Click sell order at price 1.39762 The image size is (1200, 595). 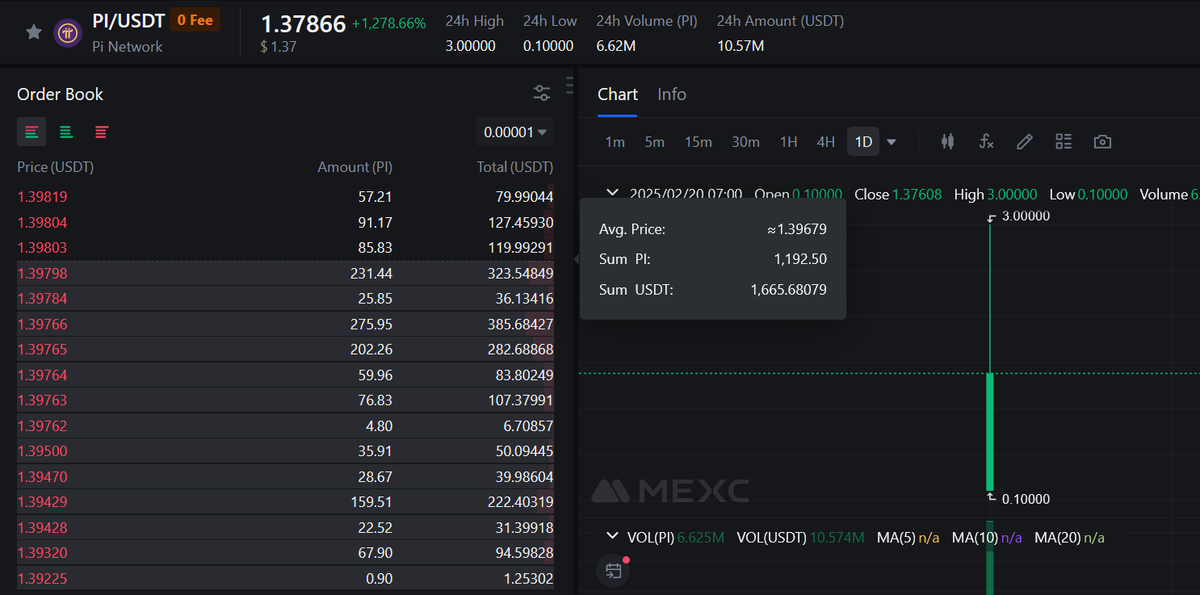285,426
